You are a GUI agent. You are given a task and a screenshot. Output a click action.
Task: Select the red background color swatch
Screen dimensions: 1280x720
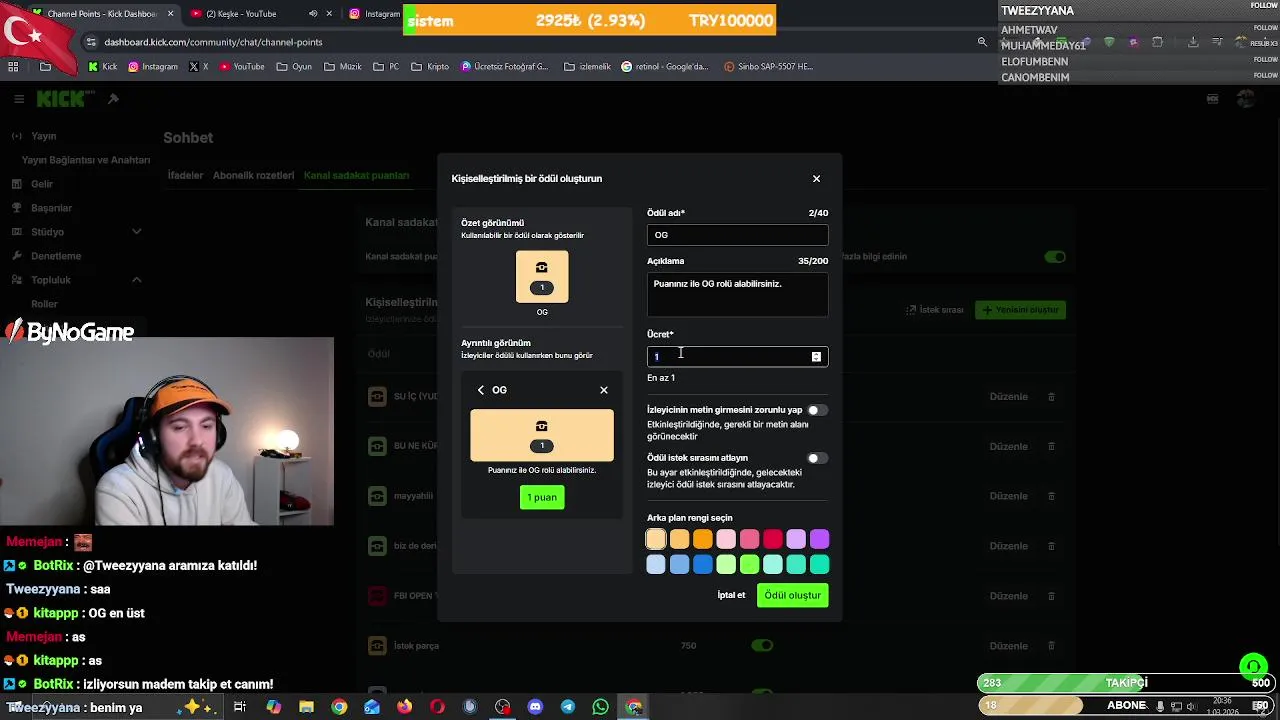(x=773, y=539)
